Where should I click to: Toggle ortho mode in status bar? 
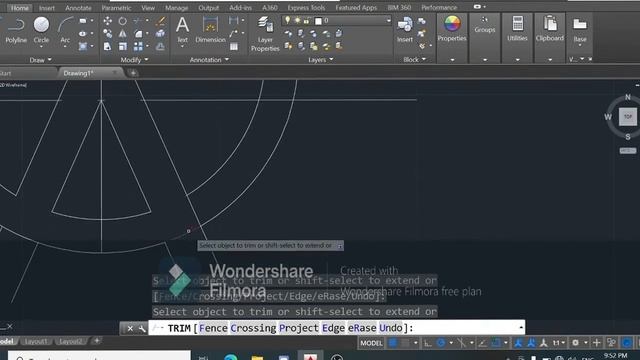point(427,343)
